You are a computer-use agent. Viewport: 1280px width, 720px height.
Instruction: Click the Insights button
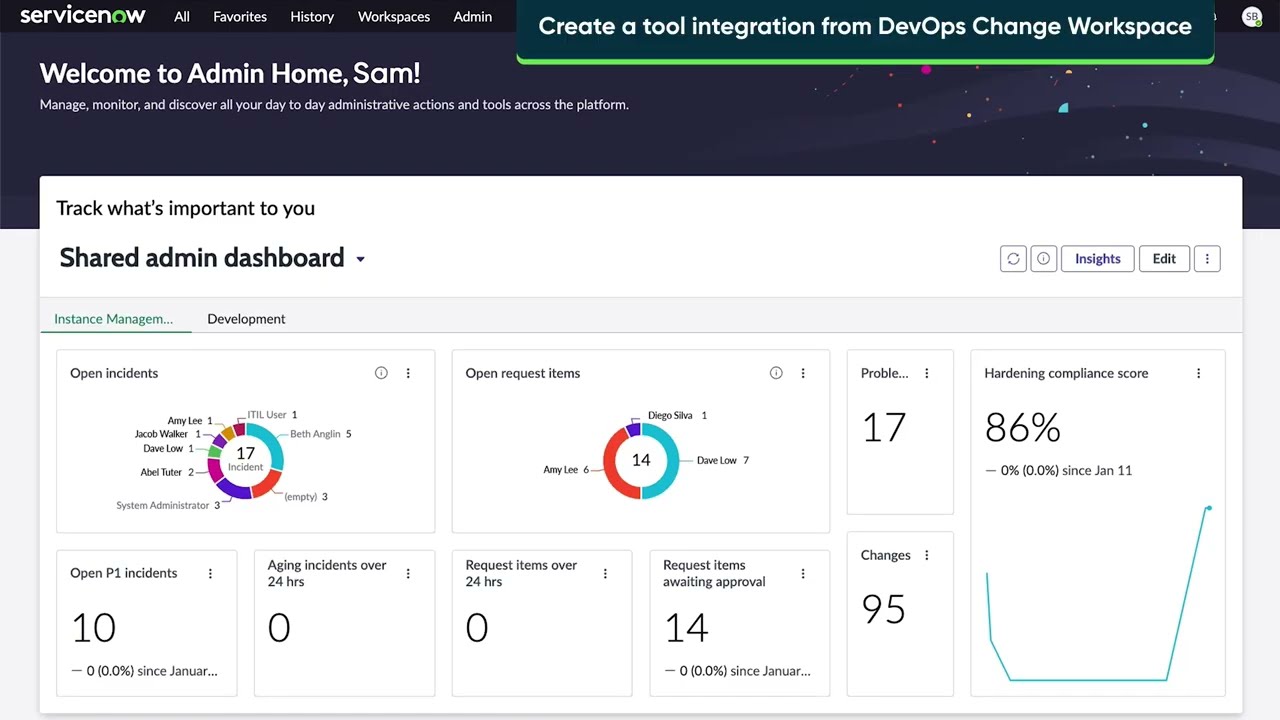pos(1097,258)
